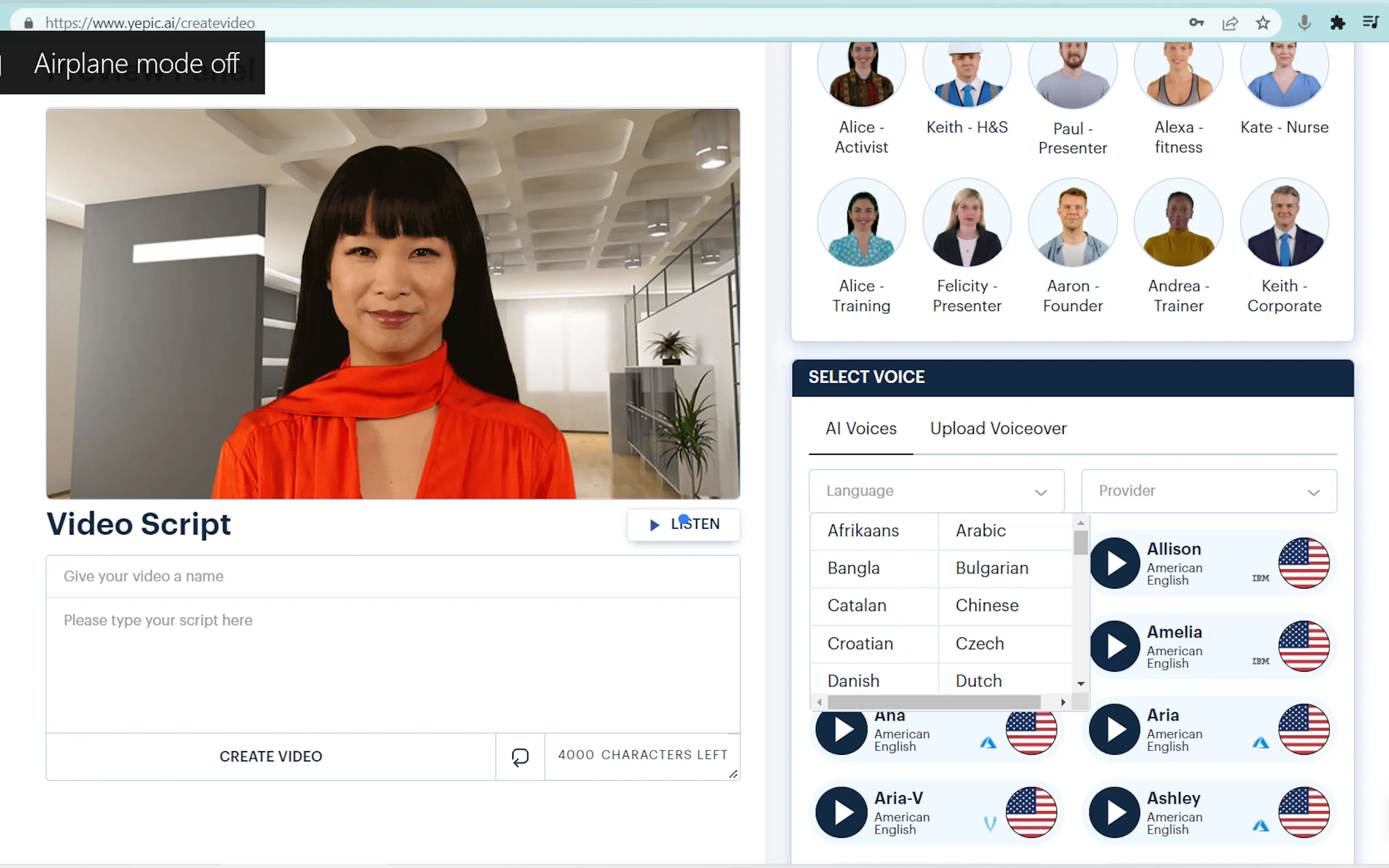Click the microphone icon in the toolbar
Viewport: 1389px width, 868px height.
coord(1304,23)
